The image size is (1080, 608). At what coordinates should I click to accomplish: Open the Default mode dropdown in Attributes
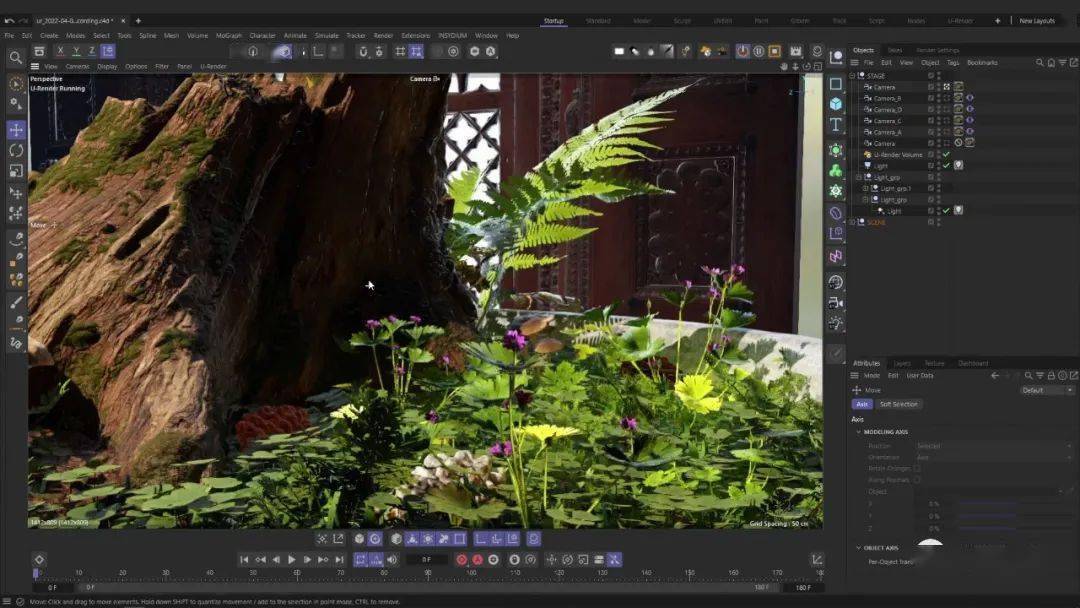click(x=1047, y=390)
